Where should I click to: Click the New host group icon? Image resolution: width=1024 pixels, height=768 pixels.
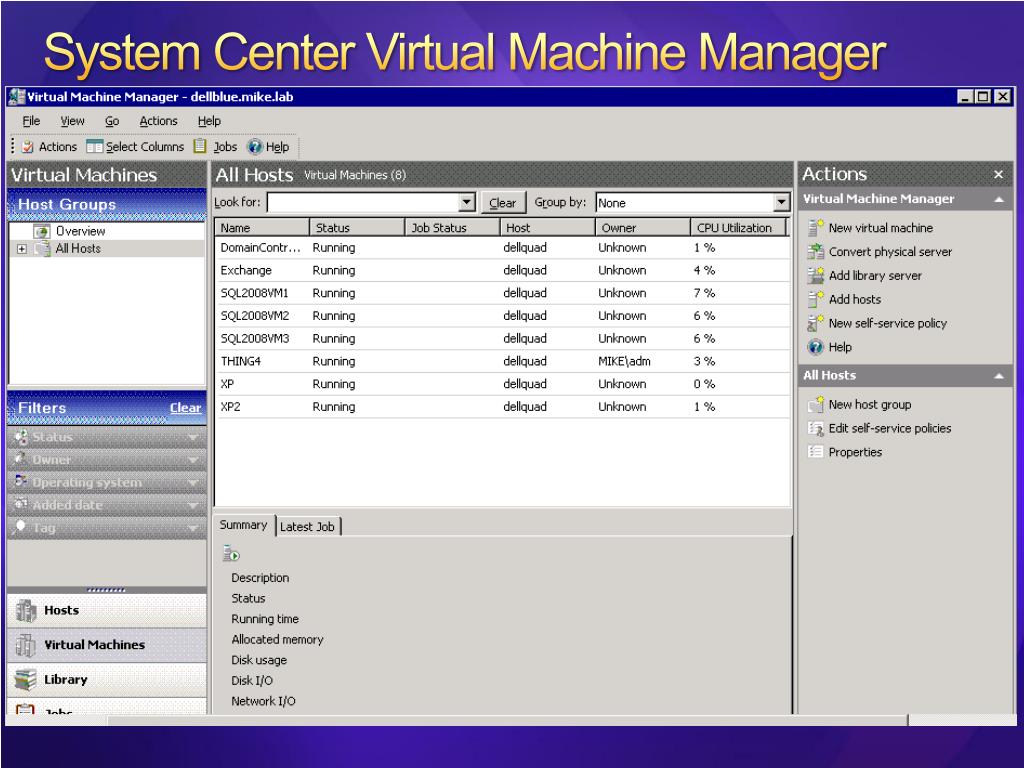pyautogui.click(x=815, y=404)
